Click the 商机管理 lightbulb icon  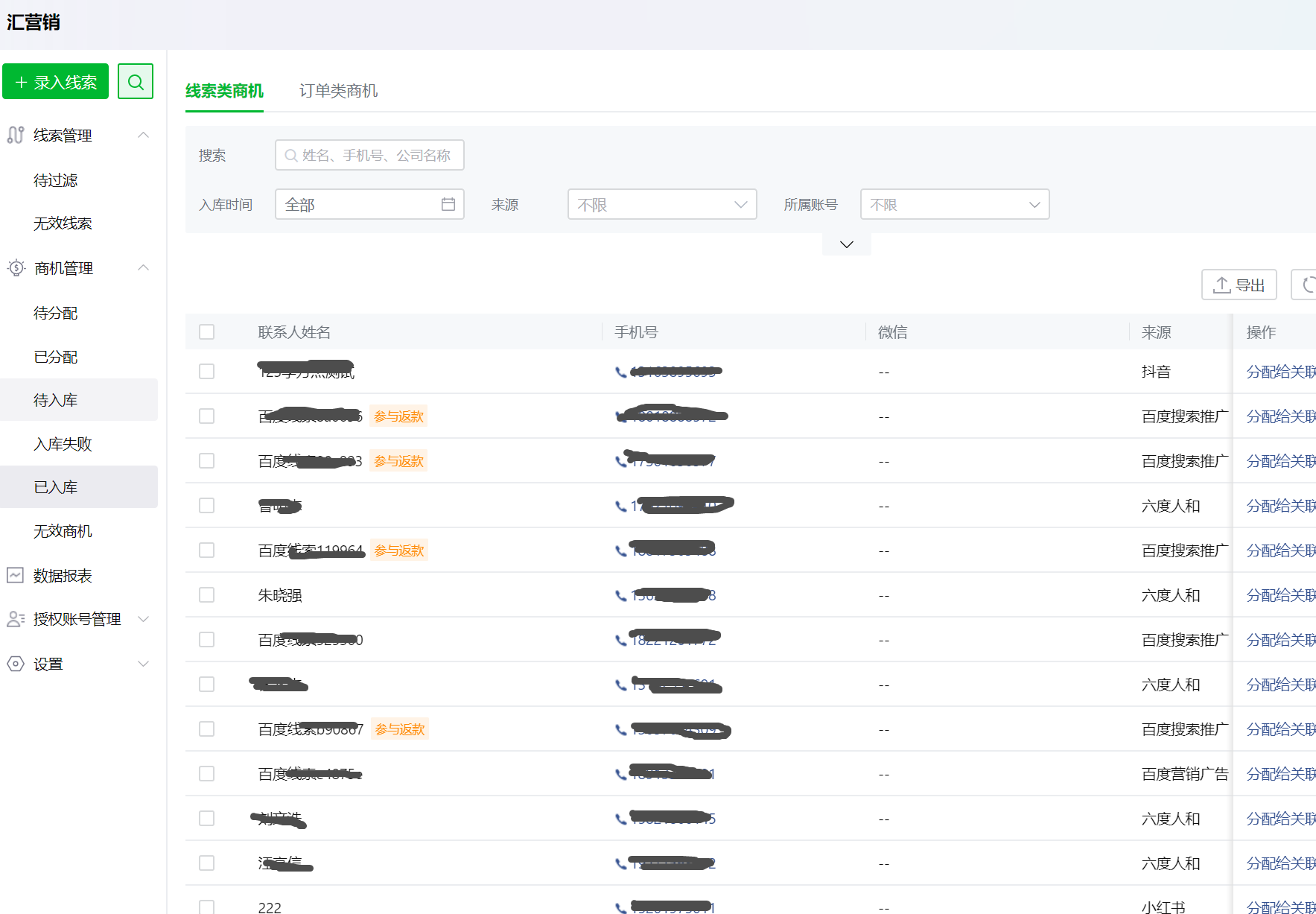pos(16,268)
